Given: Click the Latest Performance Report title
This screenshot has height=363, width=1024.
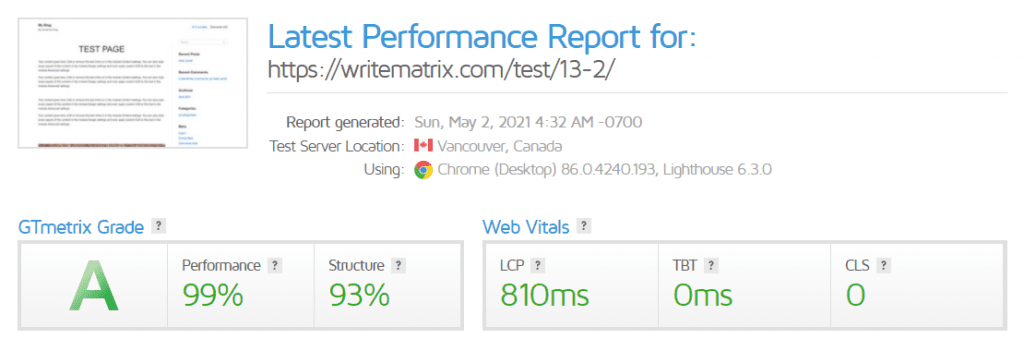Looking at the screenshot, I should pyautogui.click(x=482, y=37).
